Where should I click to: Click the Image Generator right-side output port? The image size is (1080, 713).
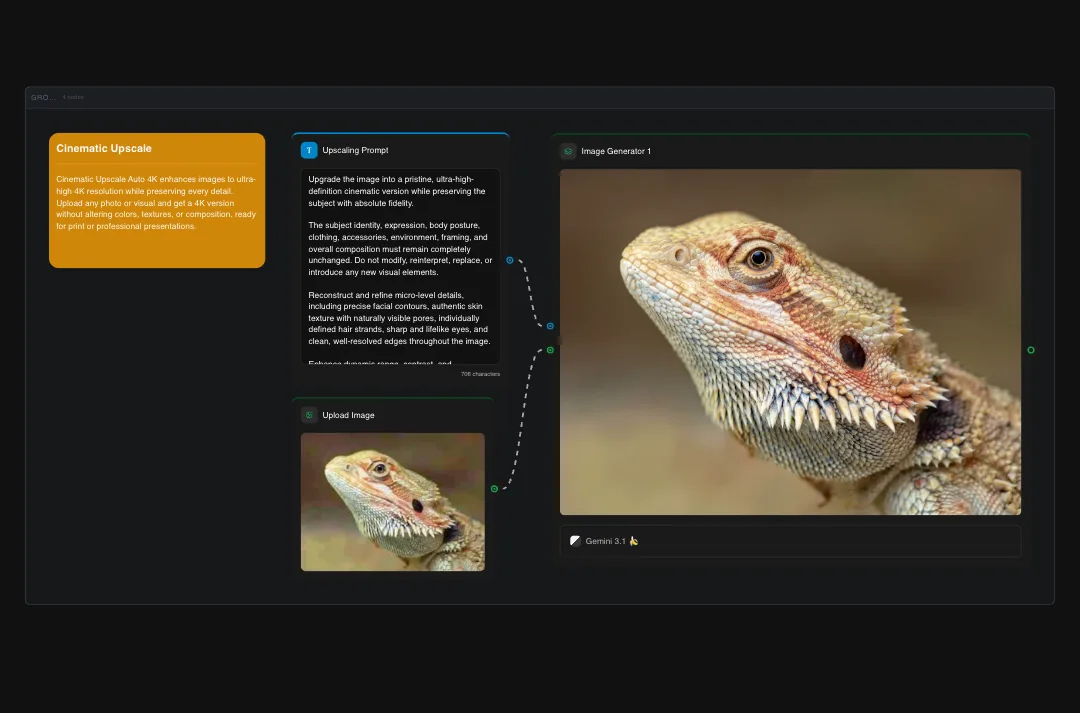tap(1031, 350)
